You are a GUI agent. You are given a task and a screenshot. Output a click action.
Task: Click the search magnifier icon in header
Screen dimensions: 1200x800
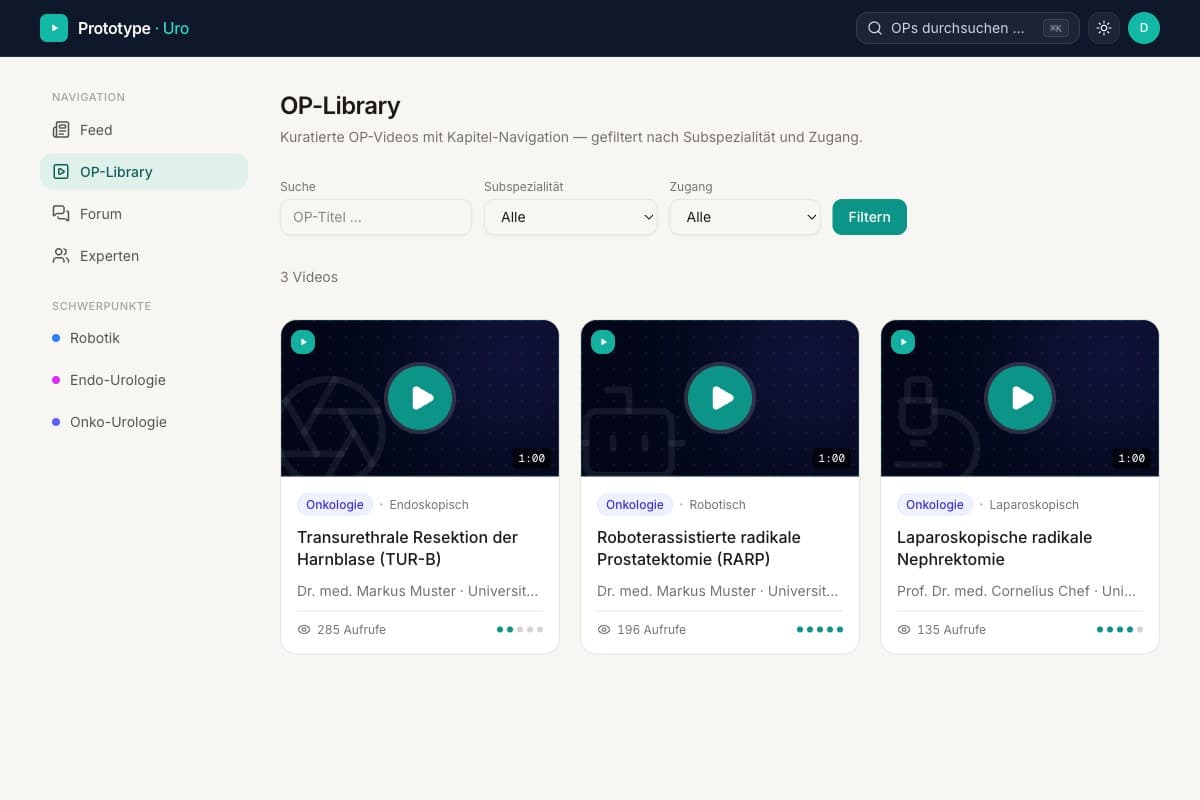[x=875, y=28]
